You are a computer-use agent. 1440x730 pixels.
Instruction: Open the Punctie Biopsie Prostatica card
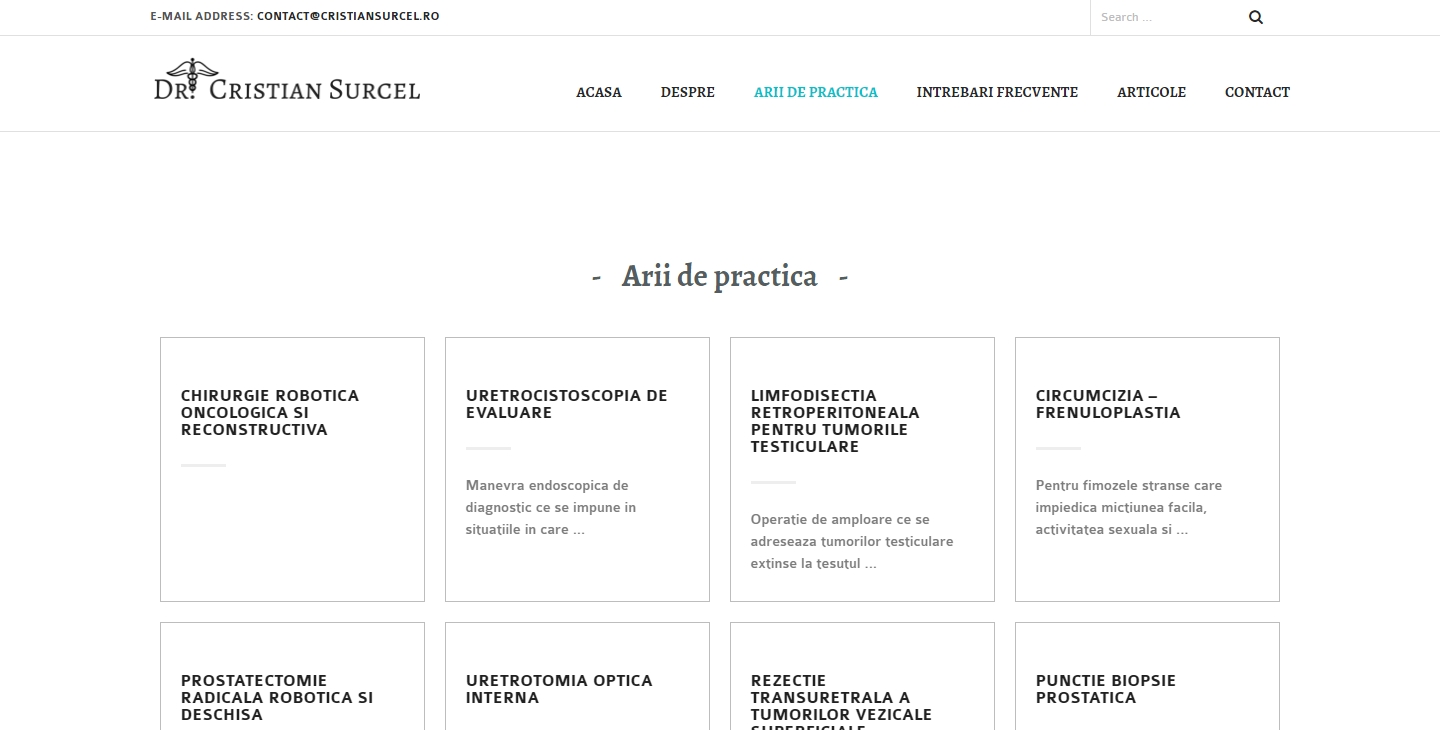pos(1105,689)
